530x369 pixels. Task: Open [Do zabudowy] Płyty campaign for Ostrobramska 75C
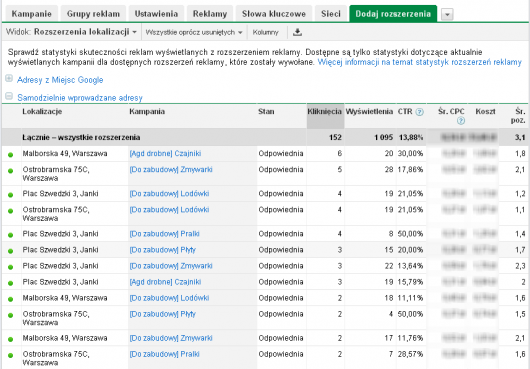pos(163,314)
